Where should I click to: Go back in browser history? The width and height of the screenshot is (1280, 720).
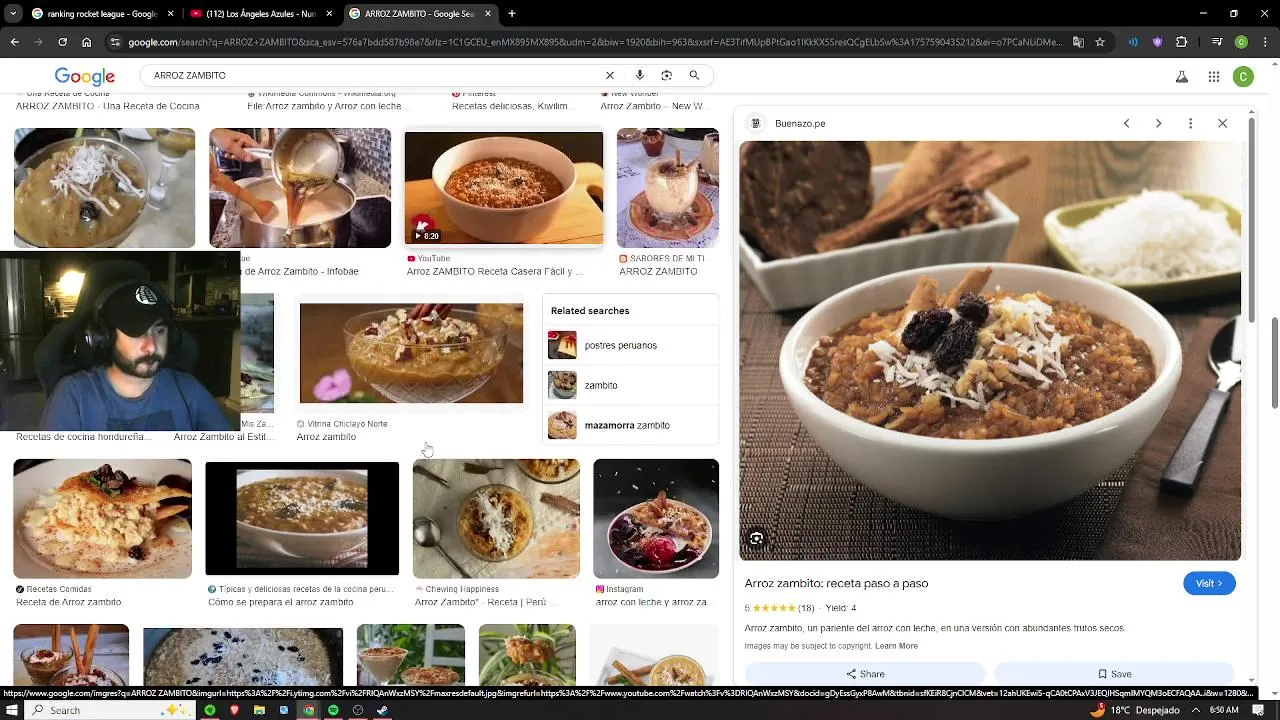(14, 42)
